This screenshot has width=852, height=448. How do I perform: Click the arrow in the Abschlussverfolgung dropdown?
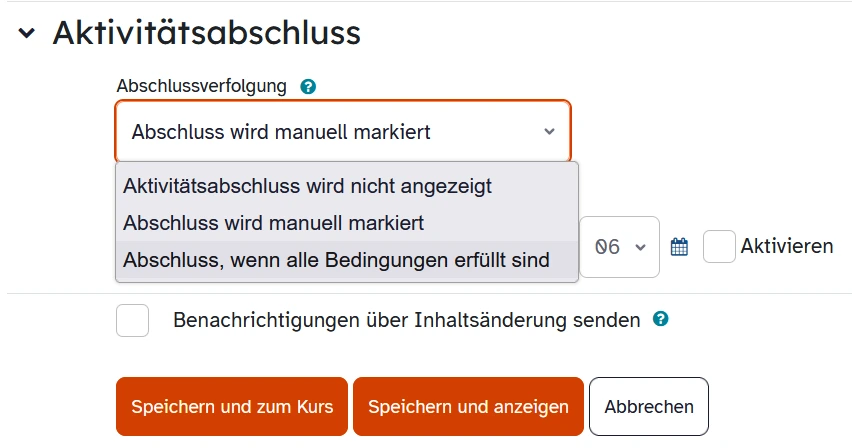tap(549, 132)
